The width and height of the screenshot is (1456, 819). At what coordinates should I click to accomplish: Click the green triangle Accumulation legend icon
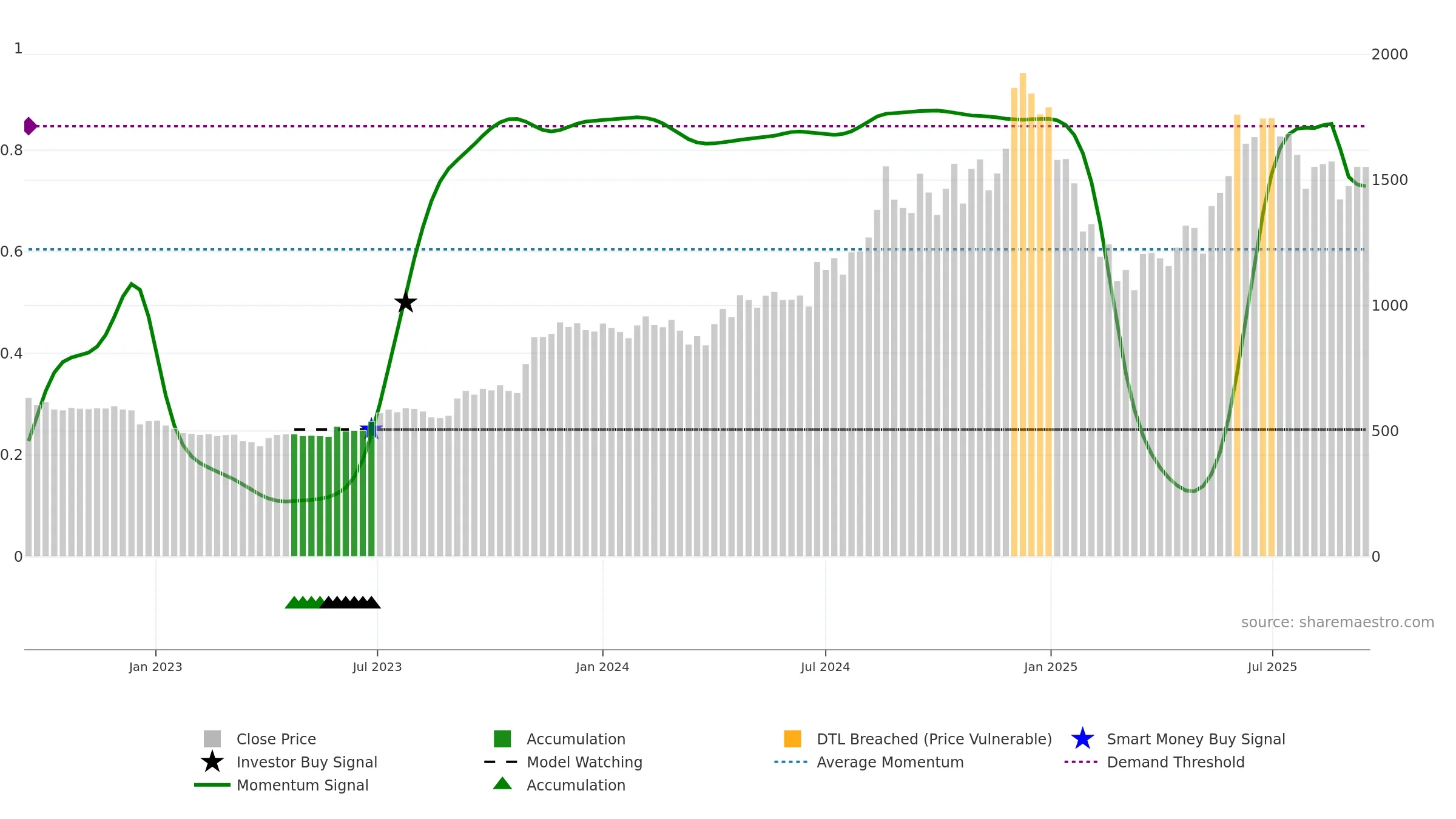click(502, 783)
